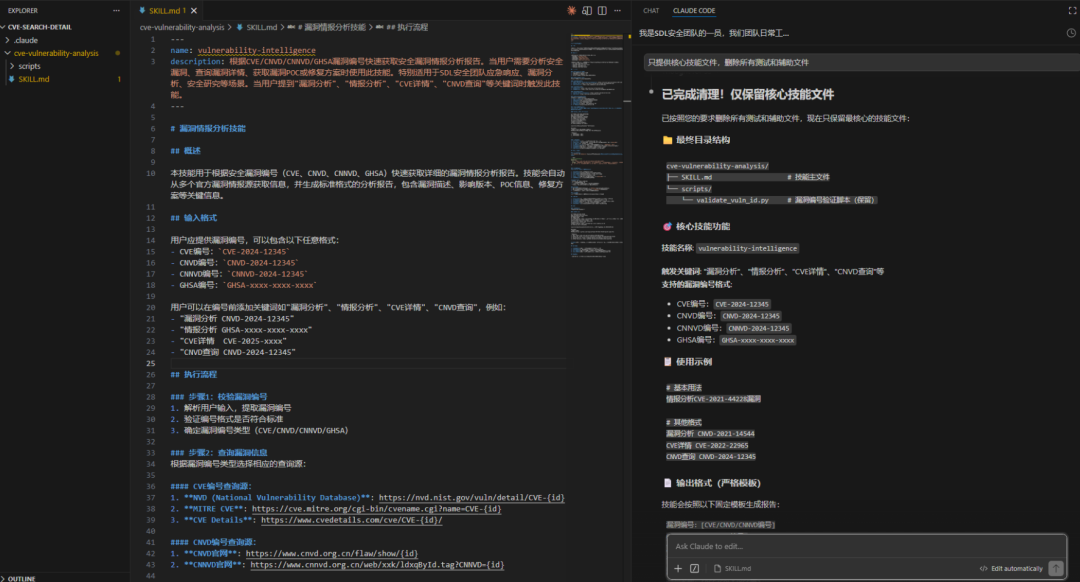Viewport: 1080px width, 582px height.
Task: Open the preview-to-side icon in editor toolbar
Action: click(x=587, y=10)
